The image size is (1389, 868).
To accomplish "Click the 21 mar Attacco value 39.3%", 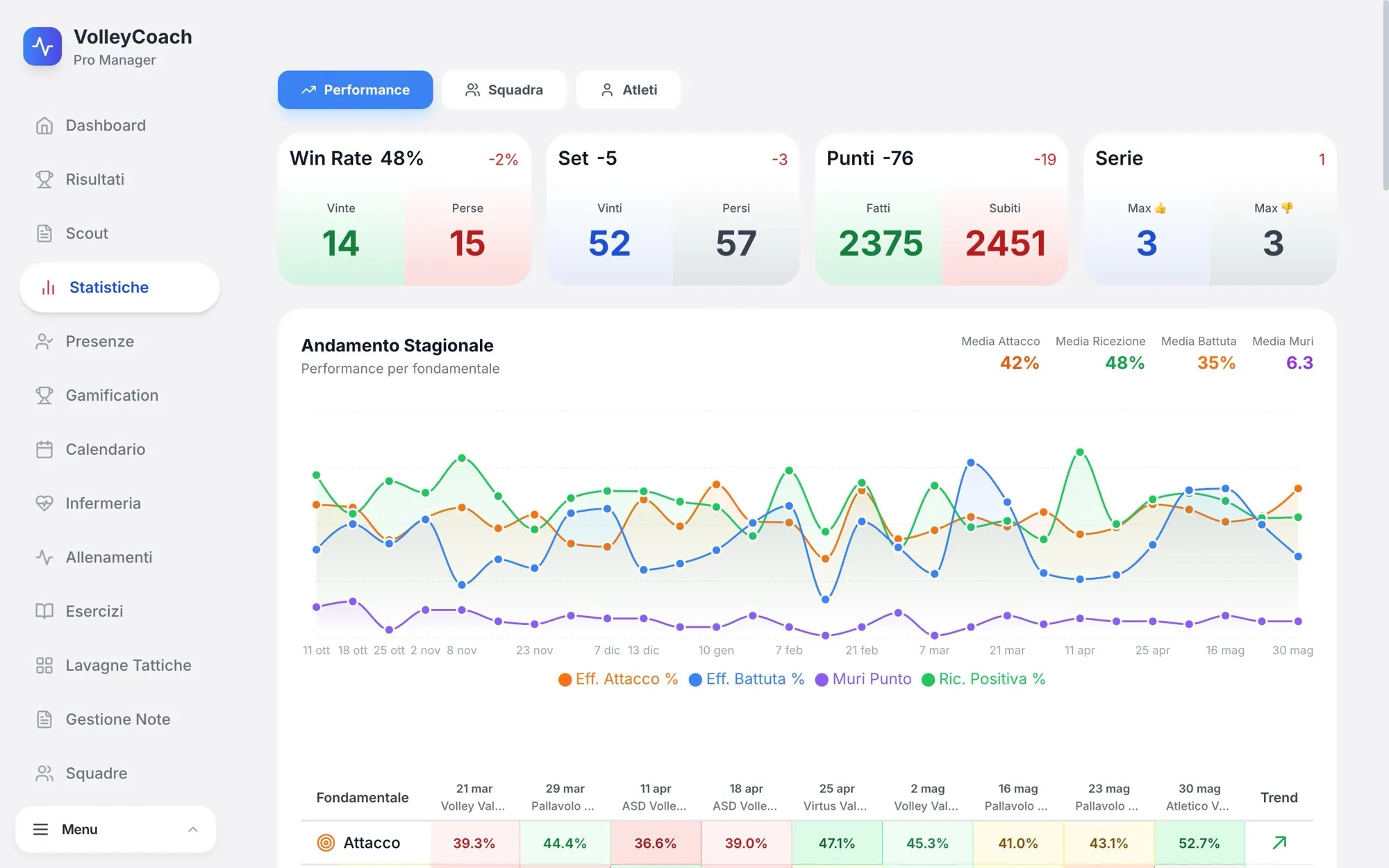I will (474, 843).
